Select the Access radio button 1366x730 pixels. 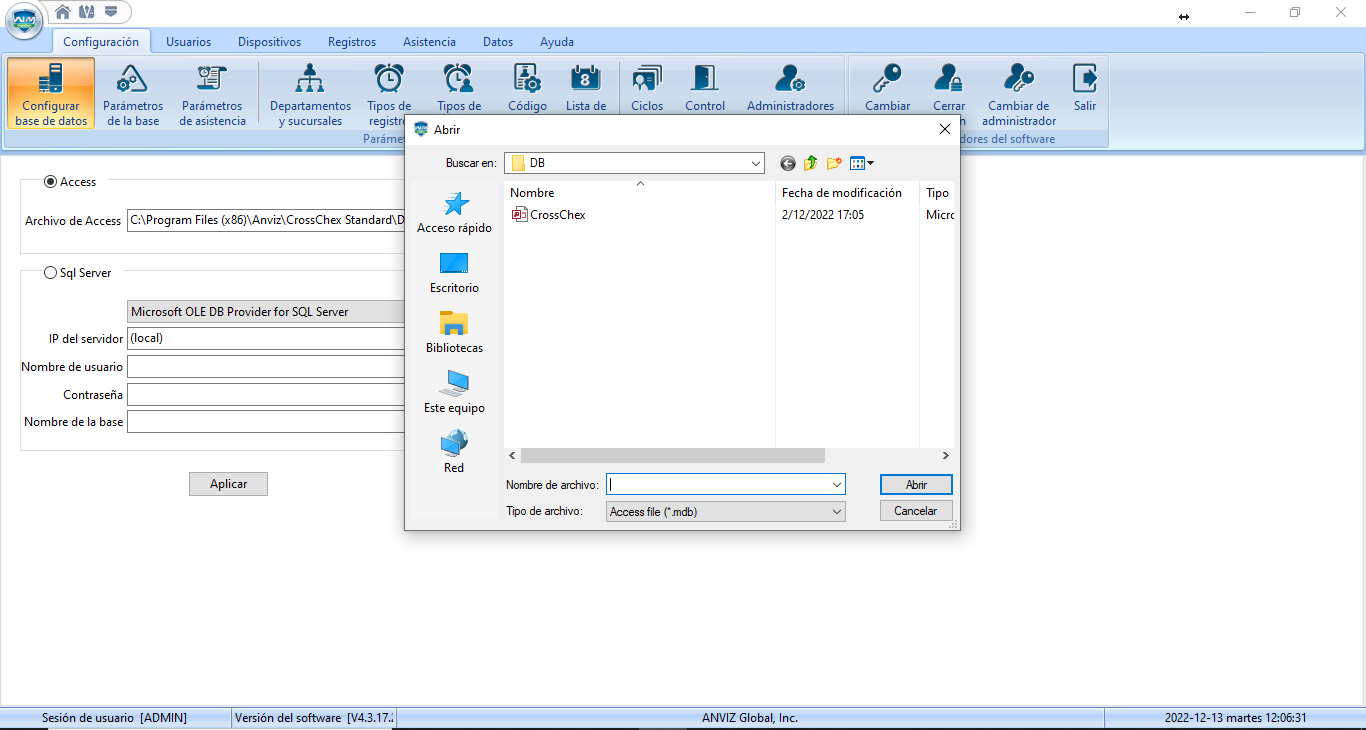[x=51, y=182]
